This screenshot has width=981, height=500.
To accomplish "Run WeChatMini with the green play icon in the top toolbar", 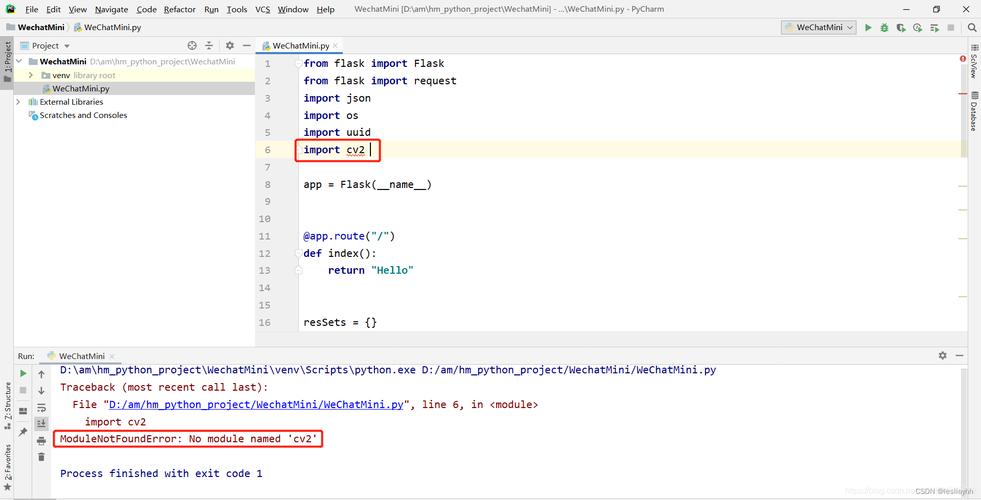I will pos(868,28).
